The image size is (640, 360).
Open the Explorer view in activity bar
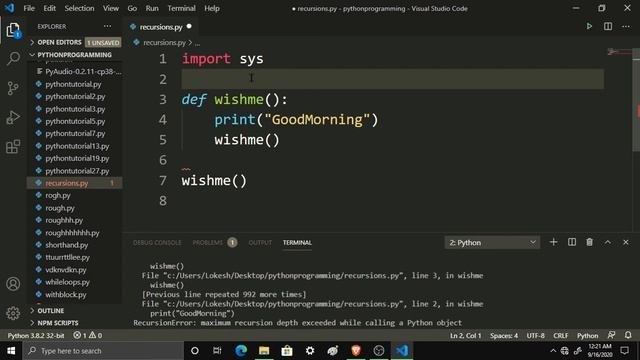point(13,30)
